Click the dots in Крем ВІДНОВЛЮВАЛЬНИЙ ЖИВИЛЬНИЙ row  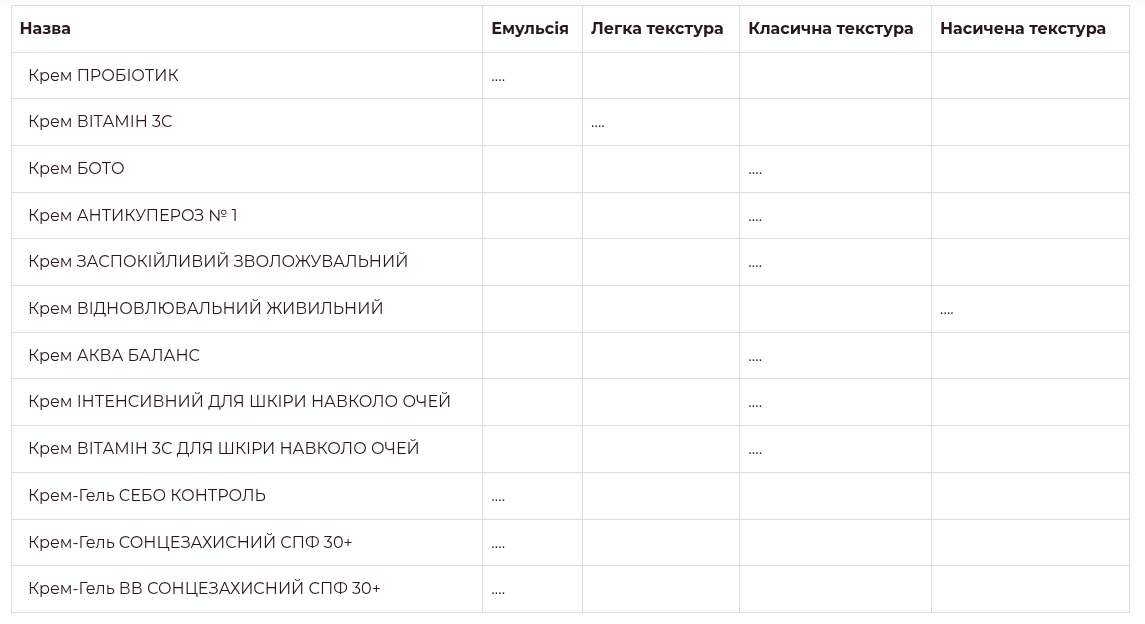pos(946,312)
